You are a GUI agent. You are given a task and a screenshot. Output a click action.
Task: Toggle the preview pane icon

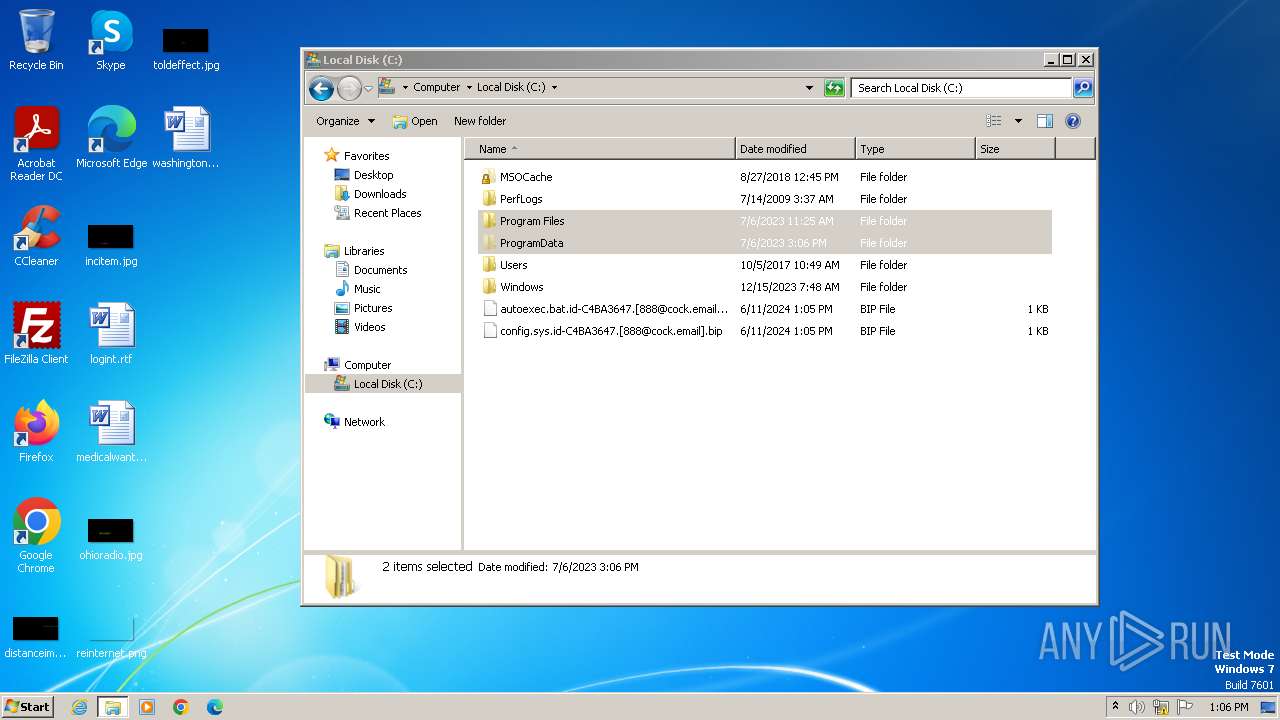click(x=1044, y=121)
